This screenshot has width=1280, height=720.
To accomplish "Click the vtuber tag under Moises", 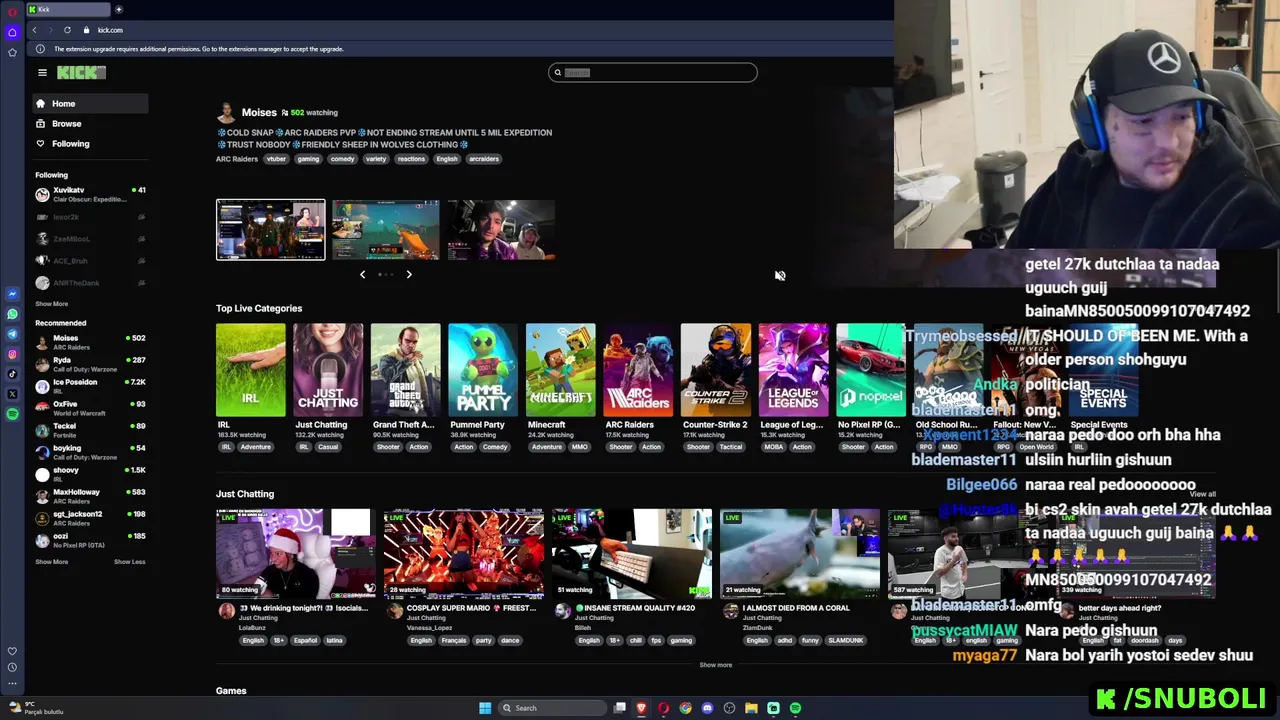I will 277,159.
